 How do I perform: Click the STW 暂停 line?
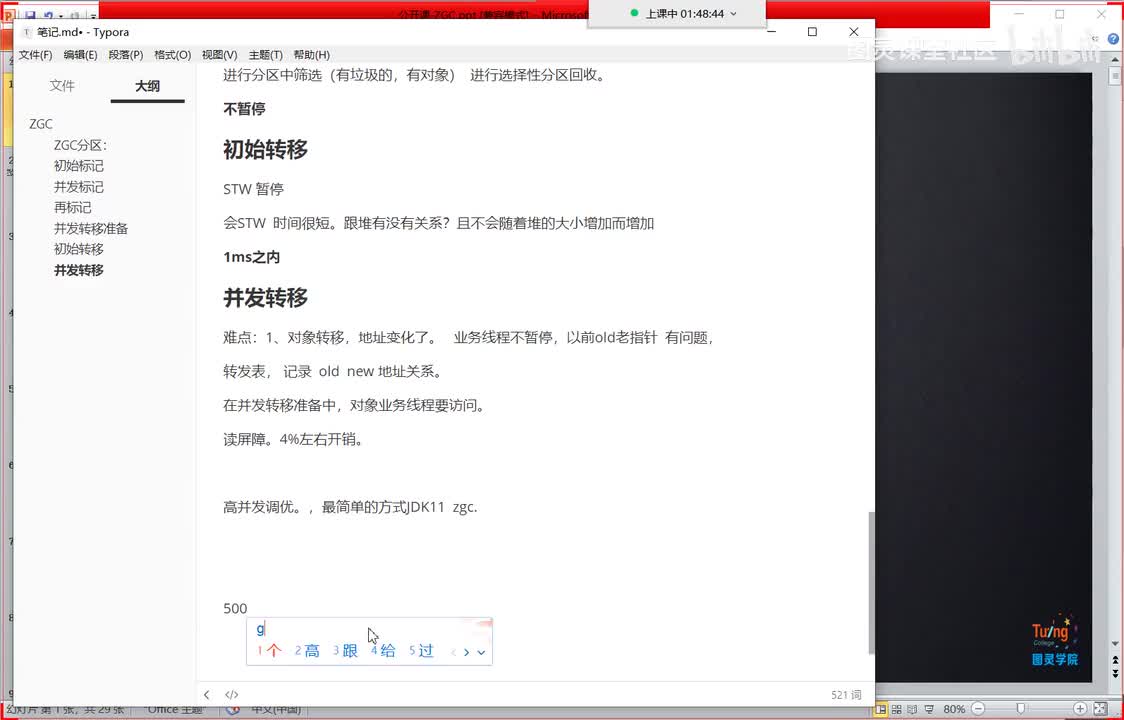click(x=253, y=189)
